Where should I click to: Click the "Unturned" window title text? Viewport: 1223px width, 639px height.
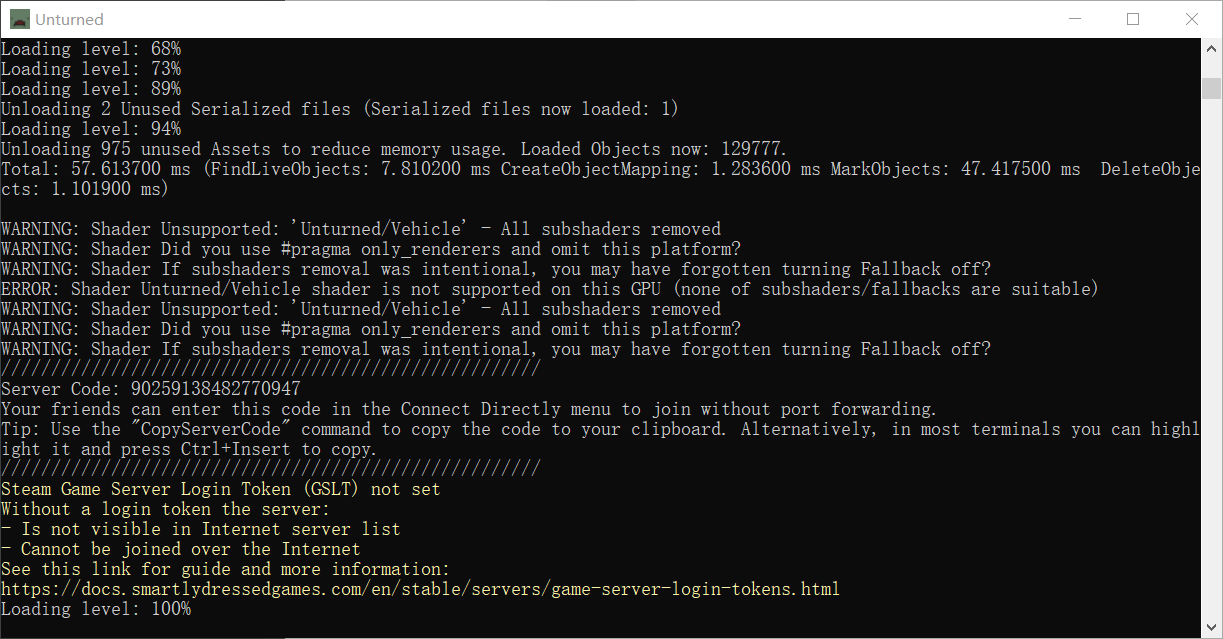tap(69, 19)
